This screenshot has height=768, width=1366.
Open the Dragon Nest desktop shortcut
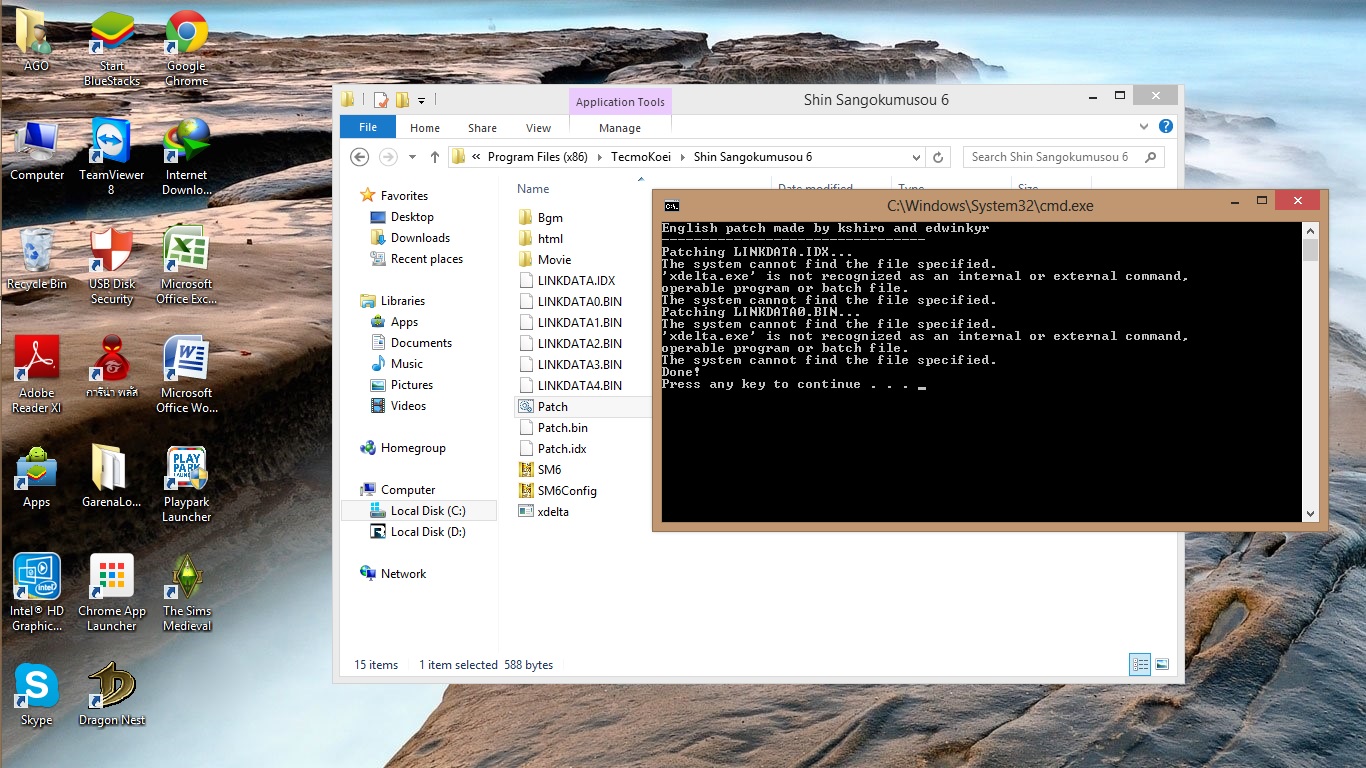tap(112, 688)
